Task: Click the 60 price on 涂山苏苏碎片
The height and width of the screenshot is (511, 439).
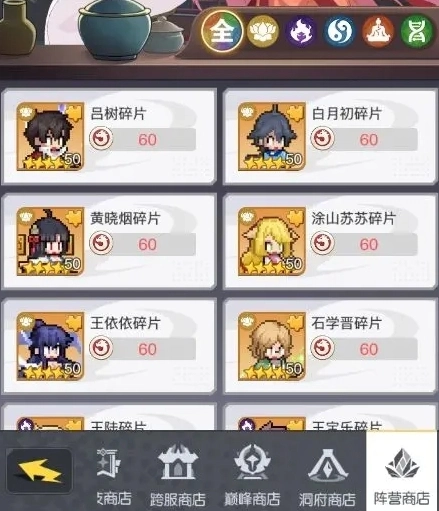Action: point(369,244)
